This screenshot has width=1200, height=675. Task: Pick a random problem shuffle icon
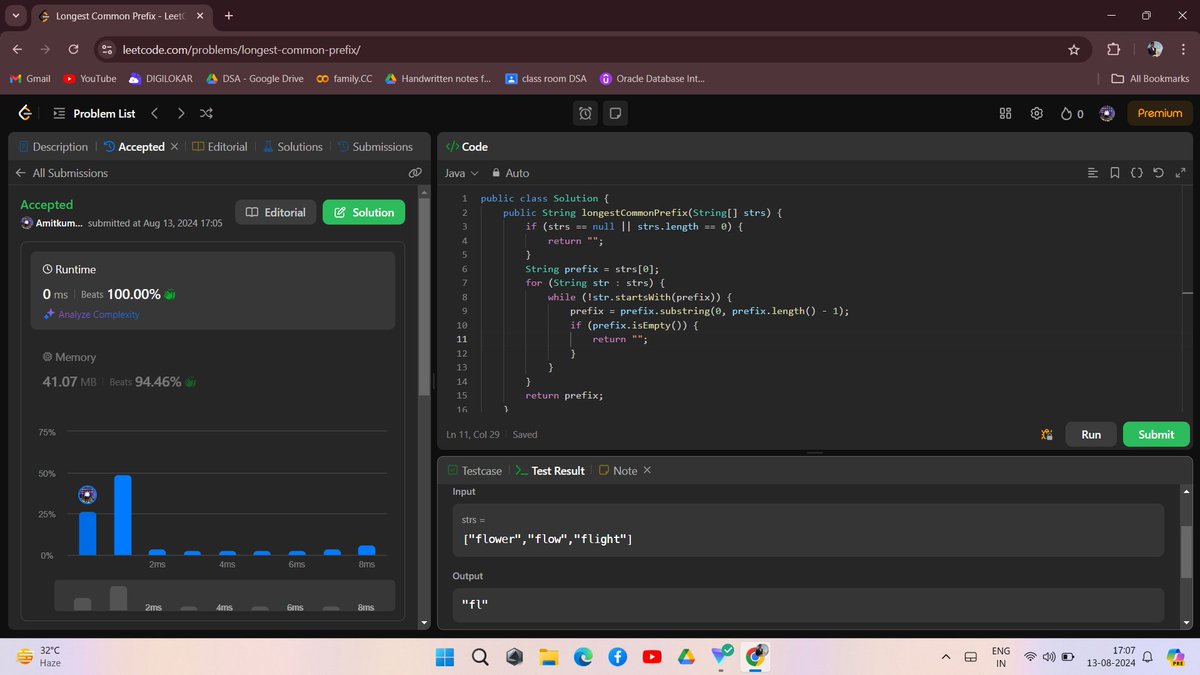206,113
